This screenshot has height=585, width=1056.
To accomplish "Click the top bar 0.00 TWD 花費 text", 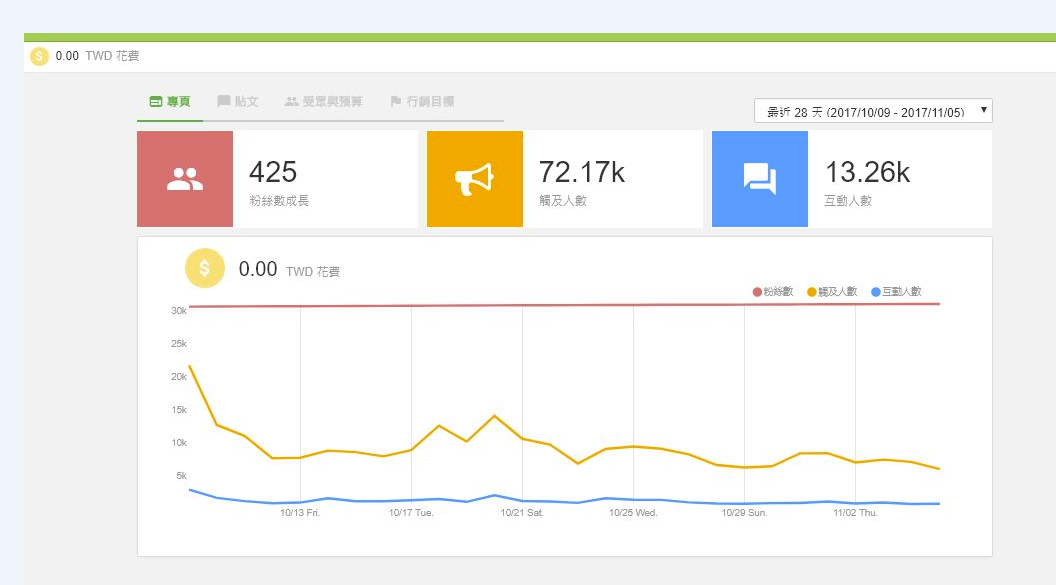I will [x=97, y=56].
